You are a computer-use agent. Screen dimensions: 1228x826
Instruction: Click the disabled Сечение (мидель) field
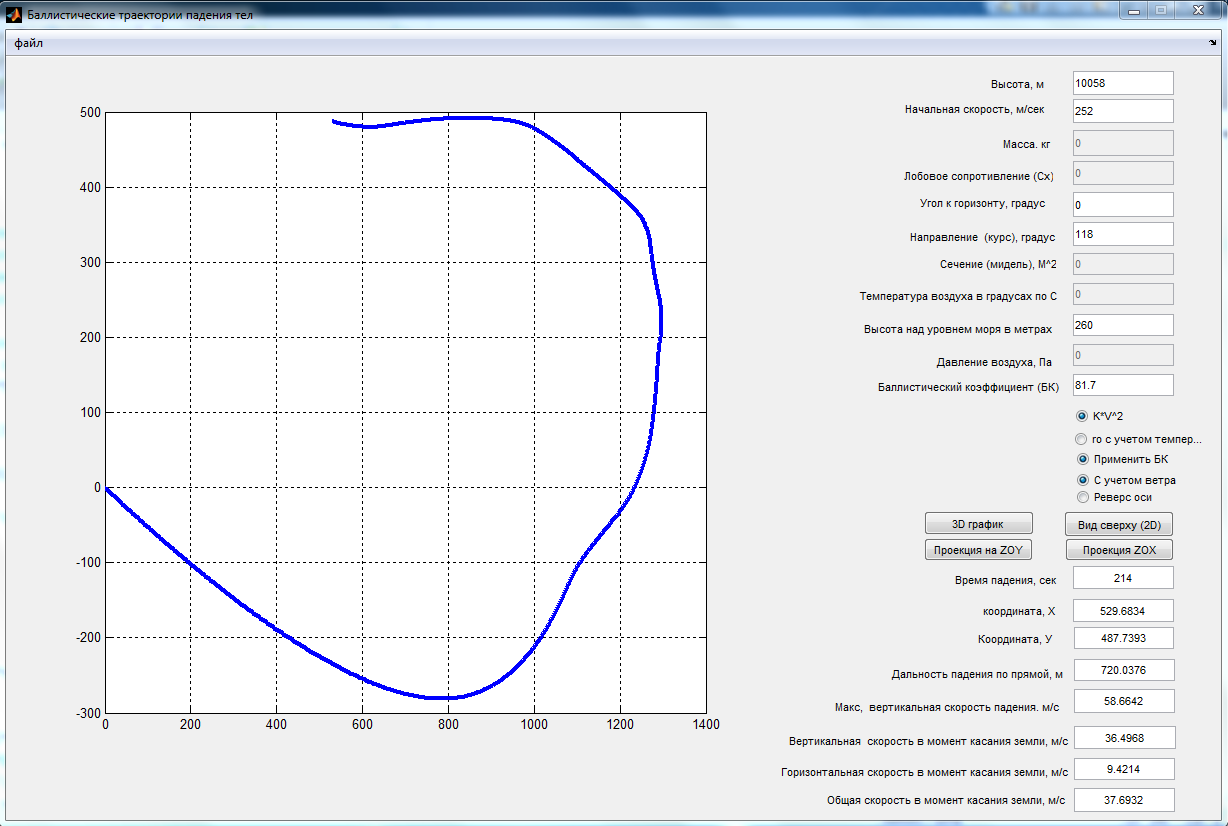point(1122,264)
